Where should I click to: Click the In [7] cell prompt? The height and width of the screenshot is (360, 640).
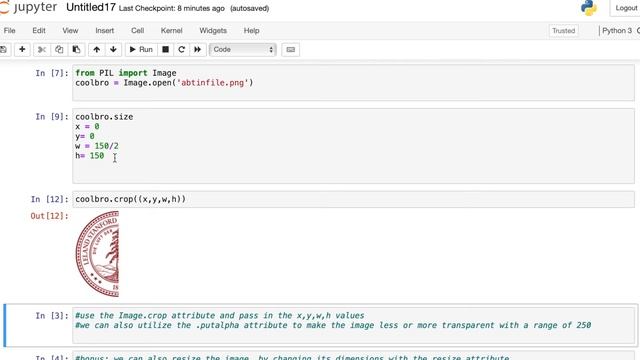click(x=52, y=73)
